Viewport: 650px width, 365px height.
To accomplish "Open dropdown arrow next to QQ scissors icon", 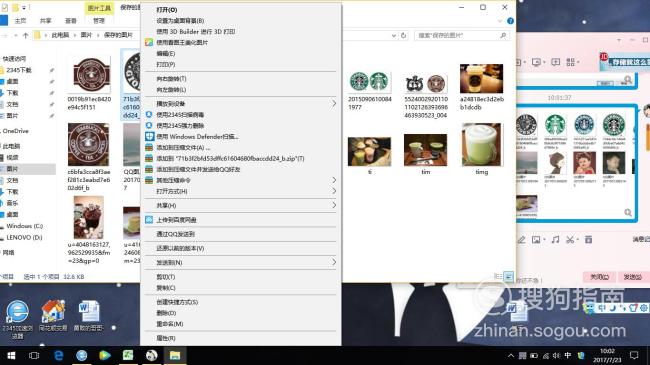I will pos(577,240).
